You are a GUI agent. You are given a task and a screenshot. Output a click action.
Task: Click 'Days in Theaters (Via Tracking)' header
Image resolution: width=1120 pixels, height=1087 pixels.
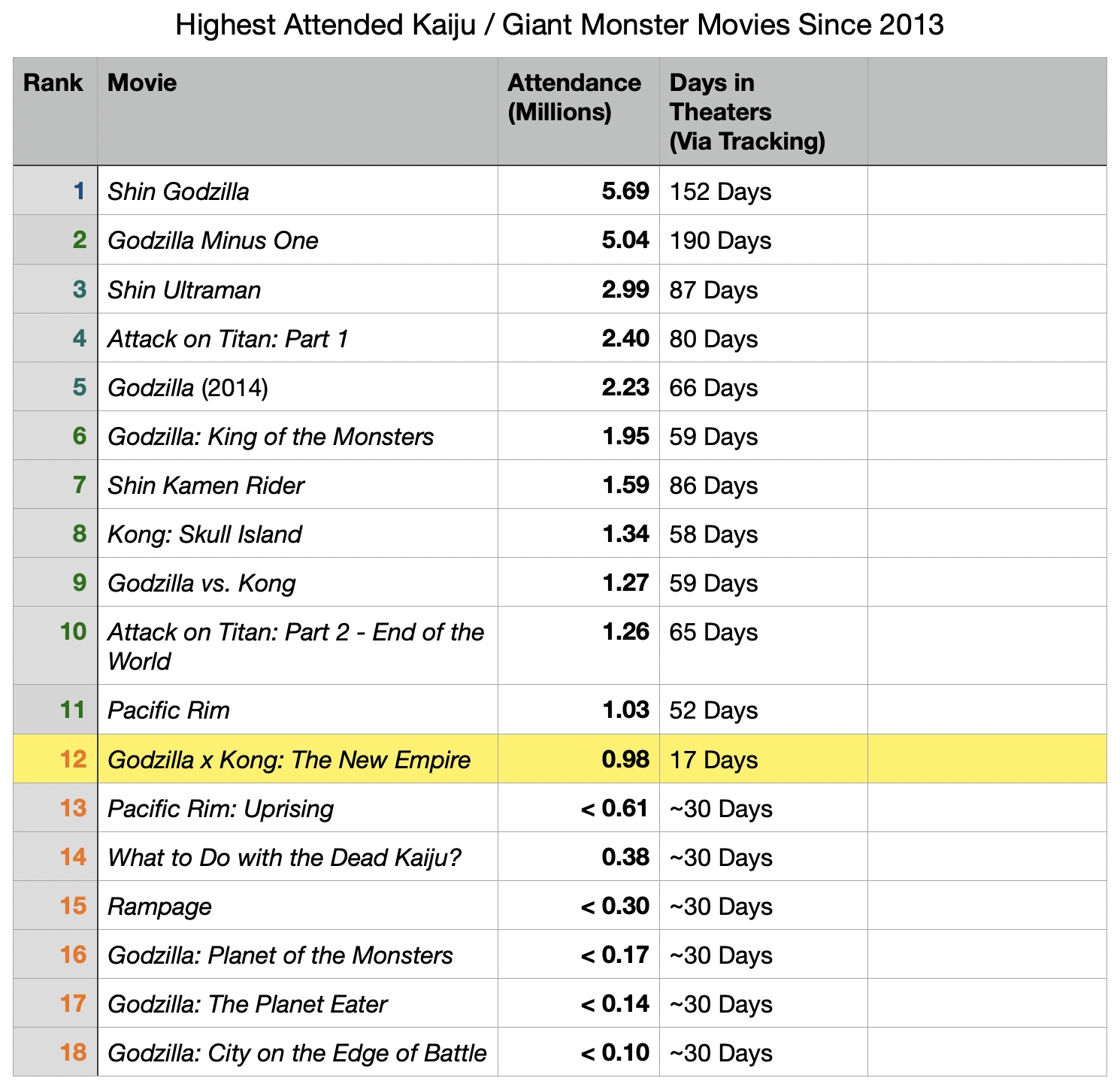[764, 111]
